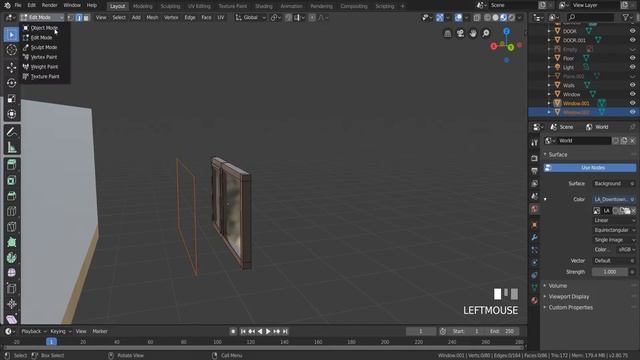Select the Measure tool
This screenshot has width=640, height=360.
[x=11, y=147]
